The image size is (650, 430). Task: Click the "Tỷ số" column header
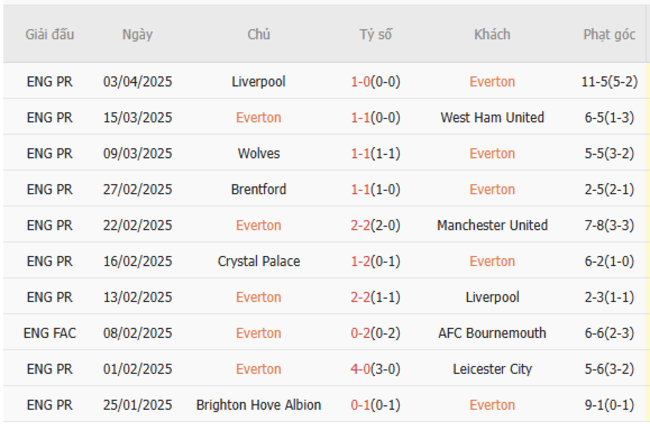click(x=376, y=35)
